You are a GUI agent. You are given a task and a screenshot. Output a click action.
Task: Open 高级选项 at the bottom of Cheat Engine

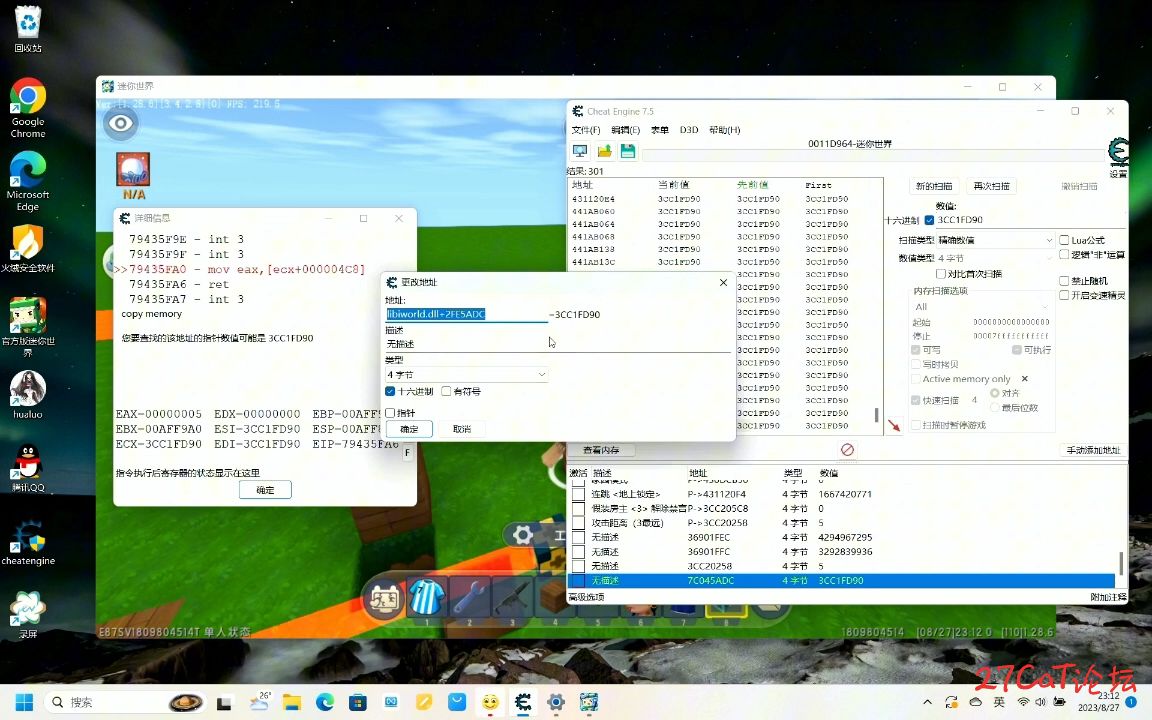coord(586,597)
